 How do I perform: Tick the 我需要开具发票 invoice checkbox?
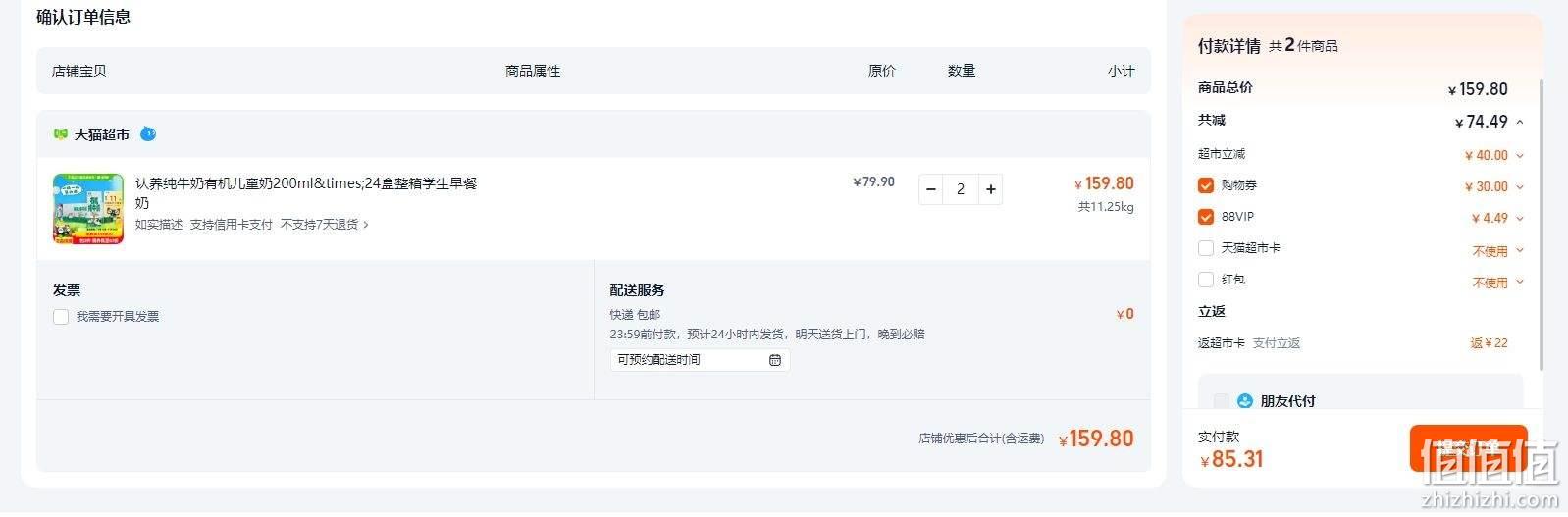[61, 317]
